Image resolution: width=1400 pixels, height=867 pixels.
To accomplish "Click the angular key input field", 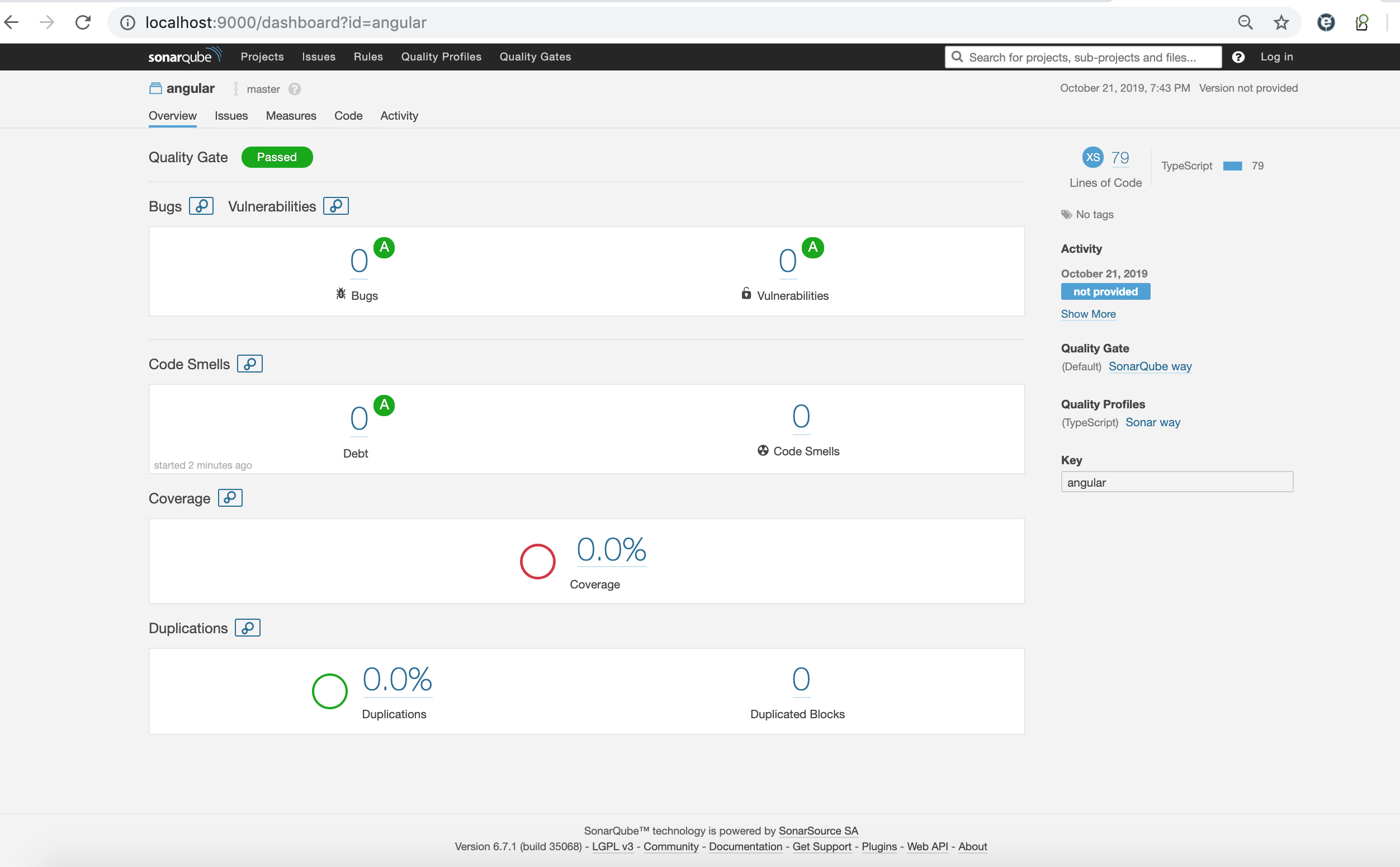I will click(1177, 482).
